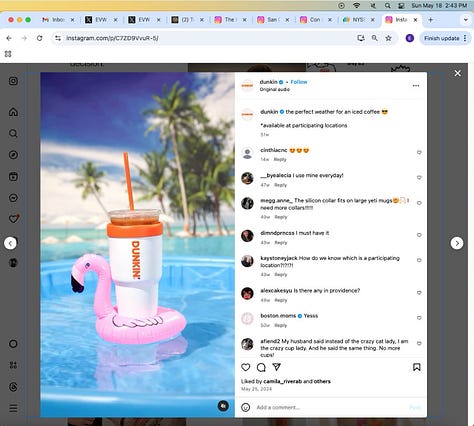Reply to __byealecia's comment
This screenshot has height=426, width=474.
click(280, 185)
